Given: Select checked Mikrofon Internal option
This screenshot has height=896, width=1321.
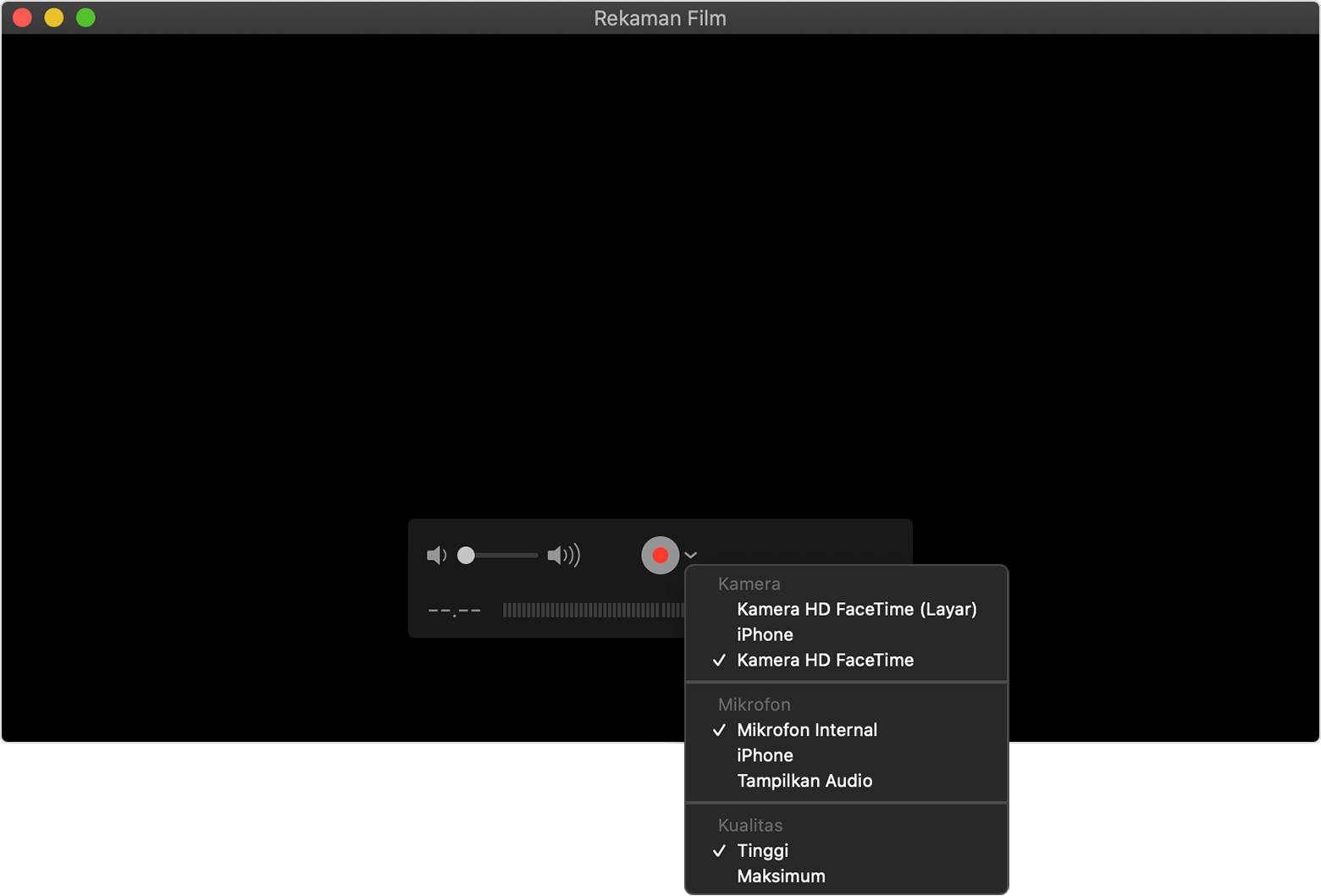Looking at the screenshot, I should click(806, 730).
